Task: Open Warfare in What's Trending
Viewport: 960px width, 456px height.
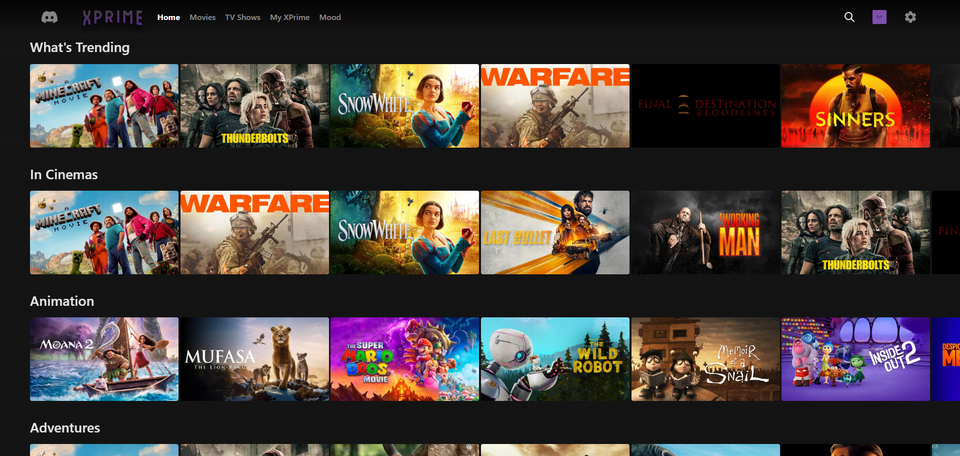Action: pos(555,106)
